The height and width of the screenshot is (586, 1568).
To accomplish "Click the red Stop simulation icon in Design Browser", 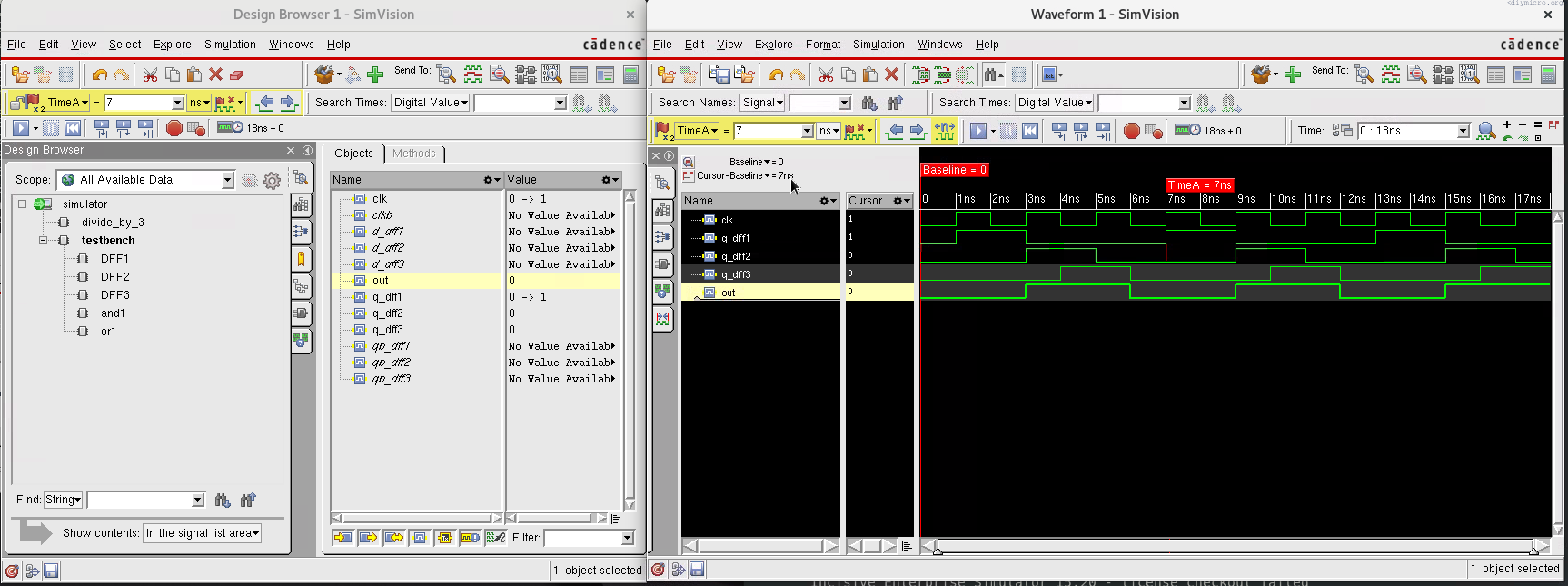I will point(174,128).
